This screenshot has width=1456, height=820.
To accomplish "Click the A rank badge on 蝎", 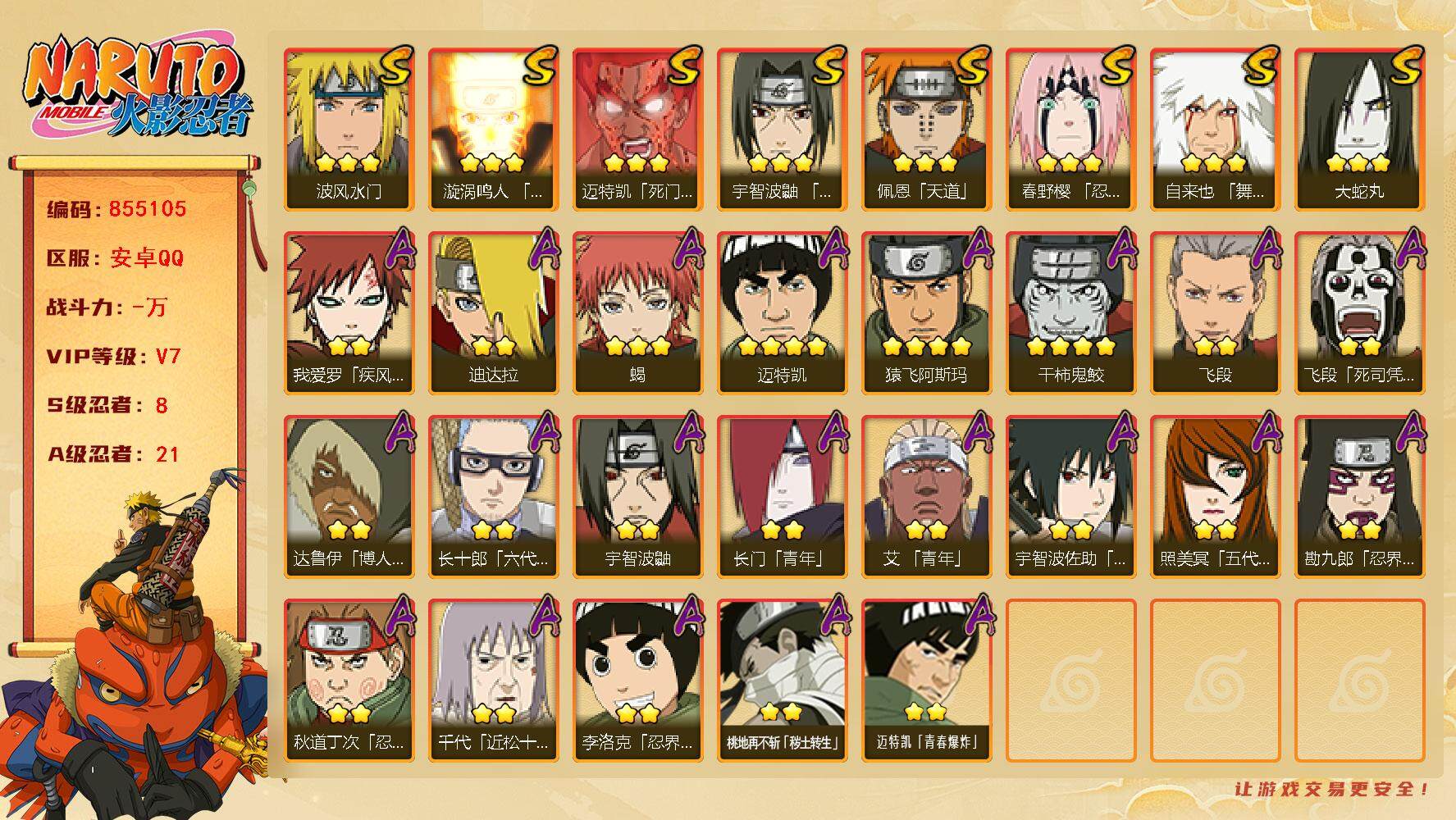I will coord(686,248).
